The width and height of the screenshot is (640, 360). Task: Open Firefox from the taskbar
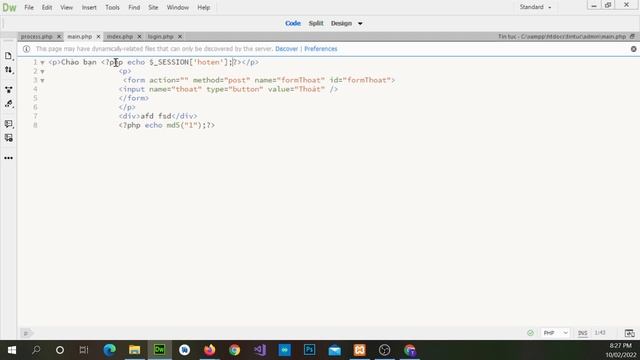209,350
